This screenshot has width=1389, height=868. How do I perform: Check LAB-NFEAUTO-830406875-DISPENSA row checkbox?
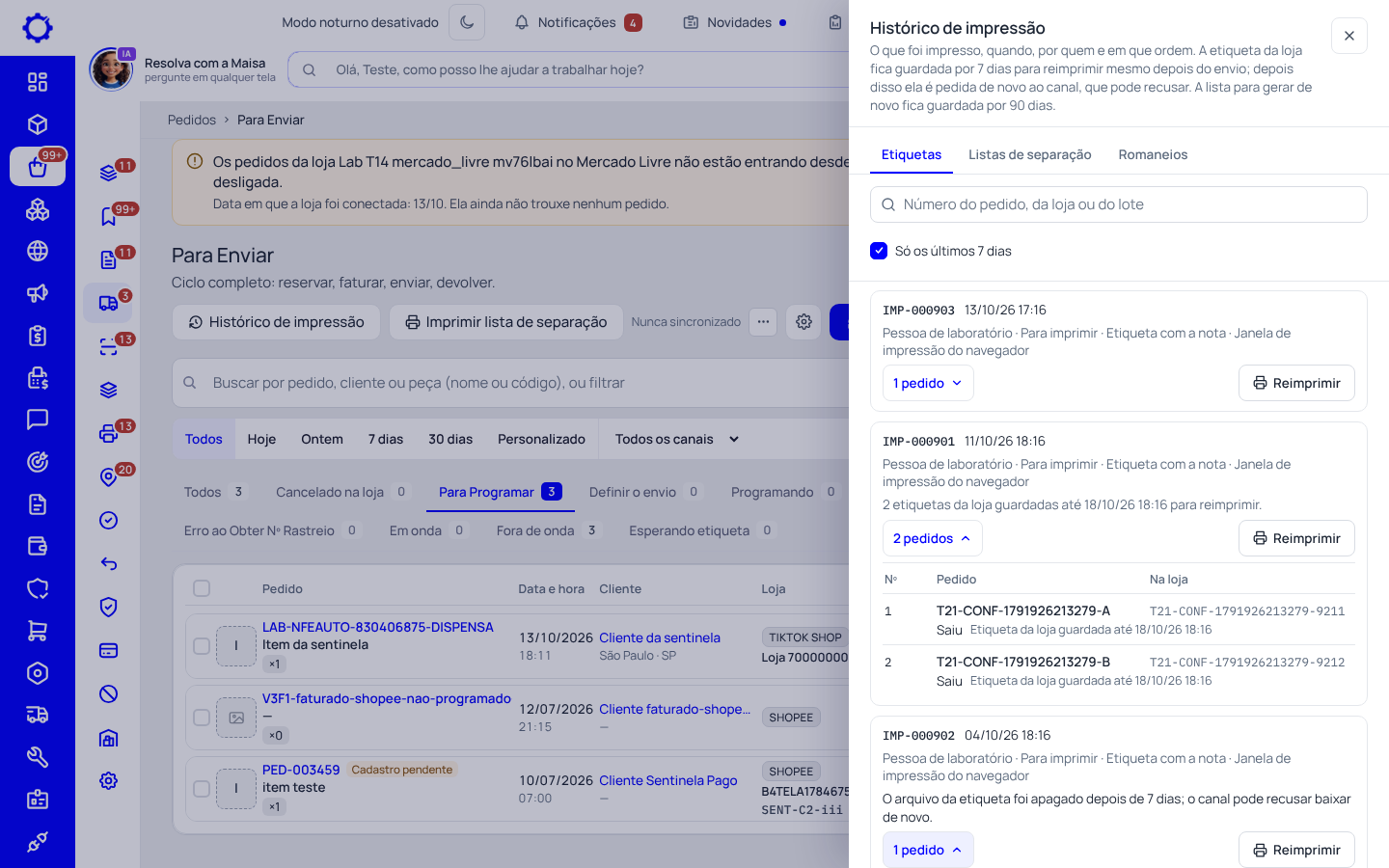[202, 646]
